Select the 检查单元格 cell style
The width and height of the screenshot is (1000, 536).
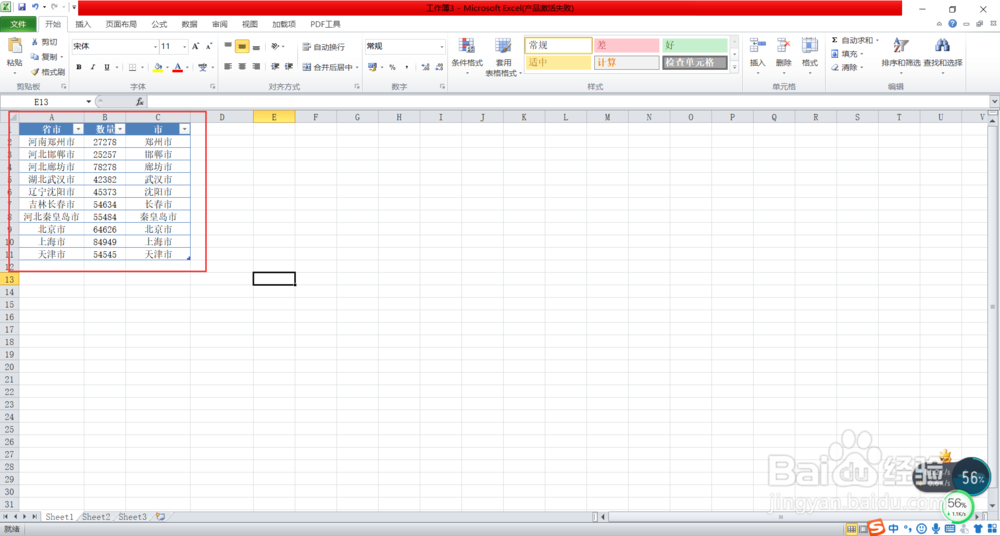(695, 63)
